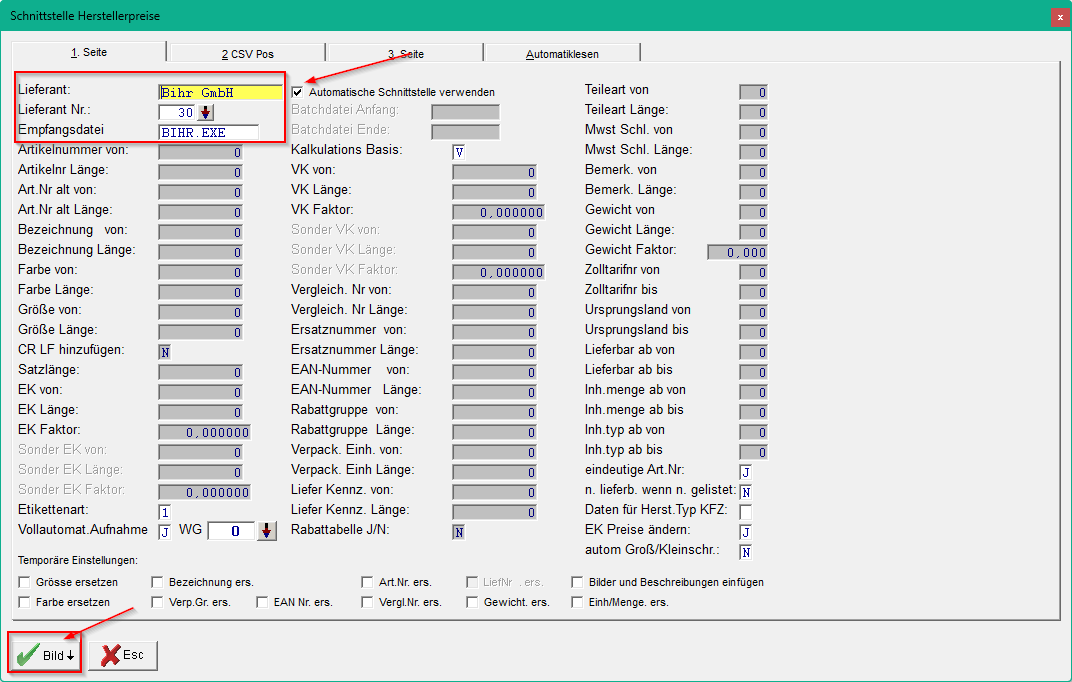Click the Mwst Schl. von field
The height and width of the screenshot is (682, 1072).
coord(753,132)
